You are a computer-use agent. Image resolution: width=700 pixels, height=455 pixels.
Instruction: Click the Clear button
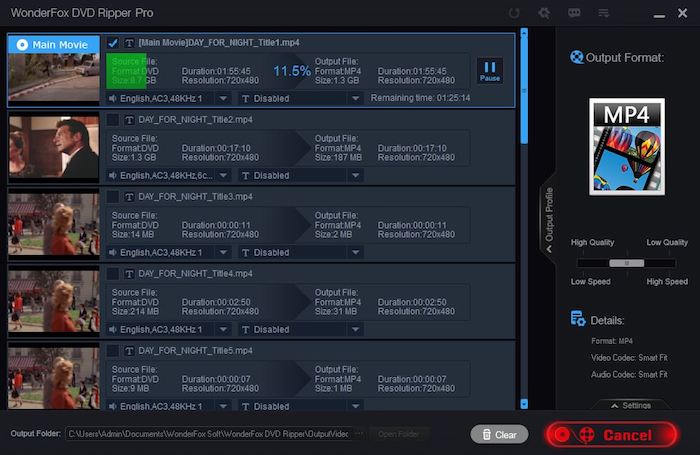pyautogui.click(x=499, y=434)
